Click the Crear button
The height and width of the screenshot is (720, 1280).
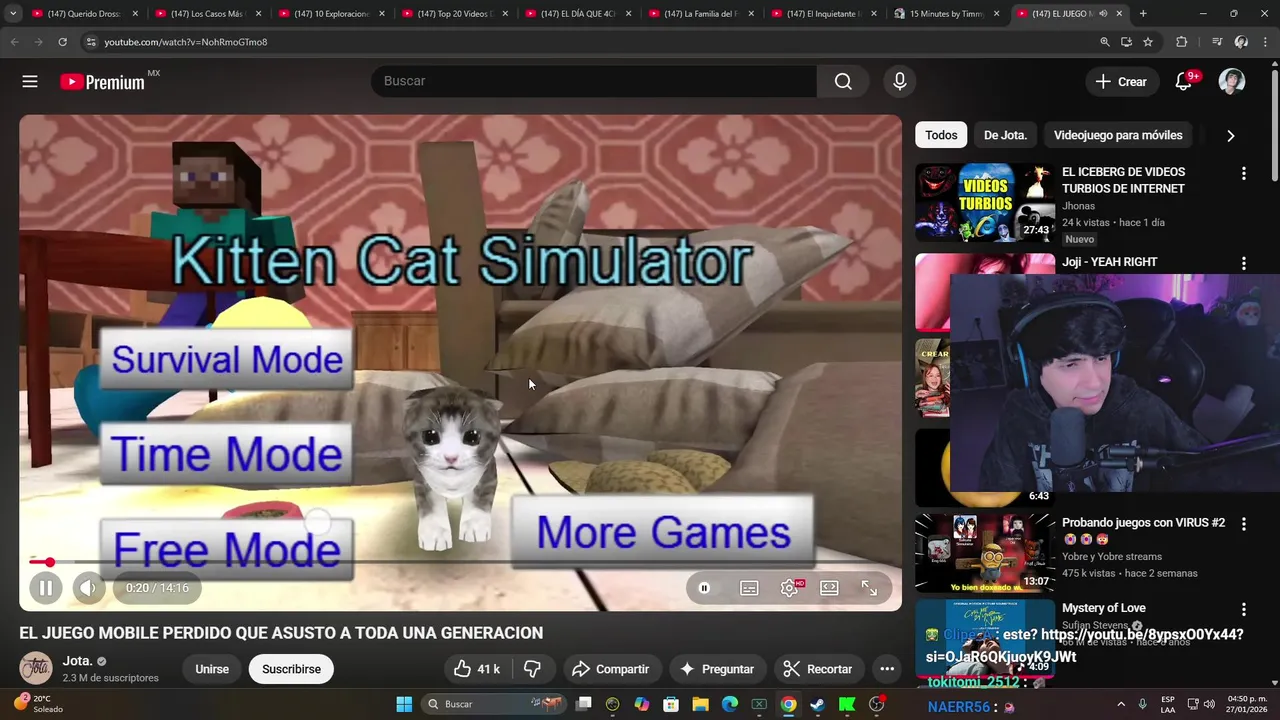1122,82
